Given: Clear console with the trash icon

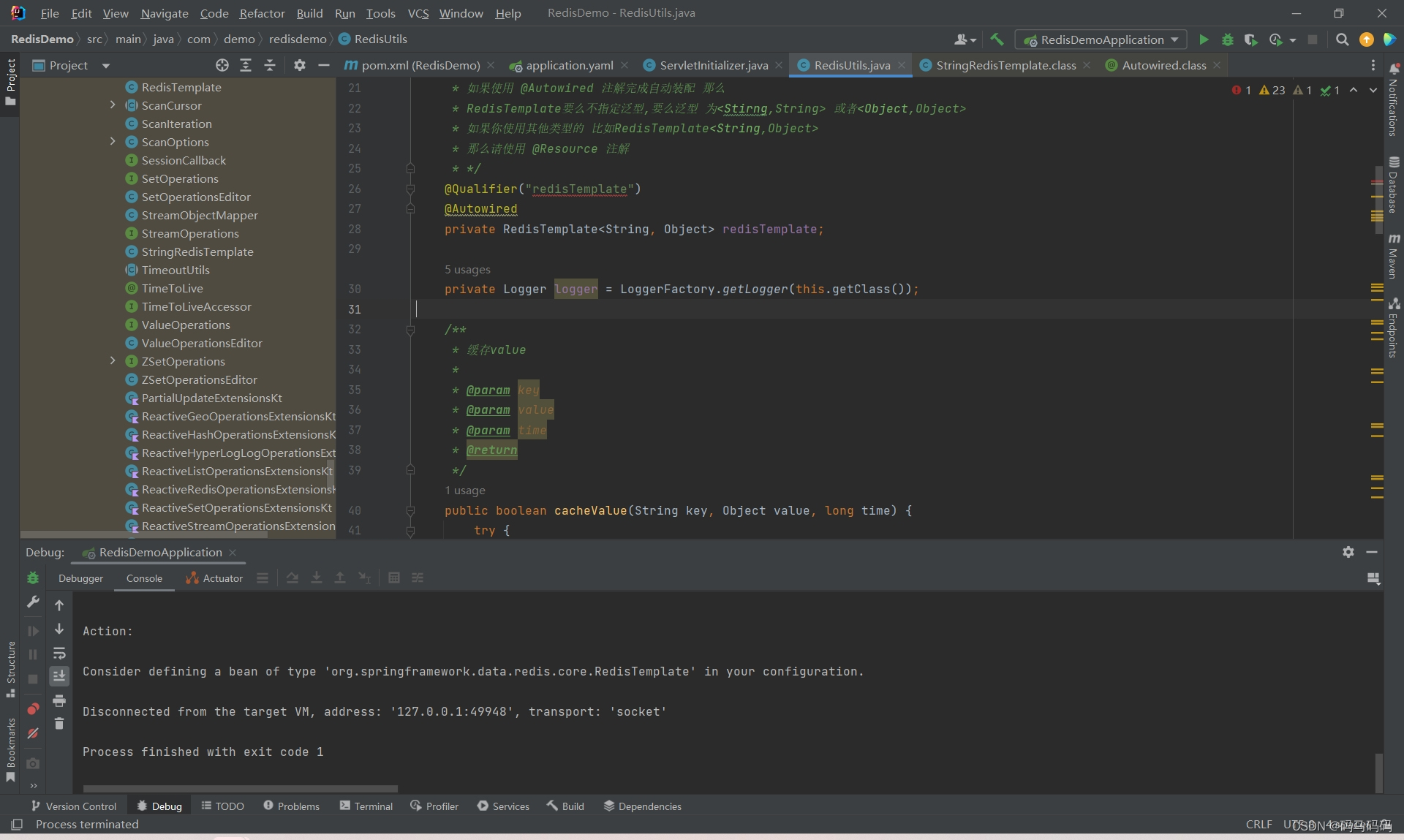Looking at the screenshot, I should tap(59, 724).
